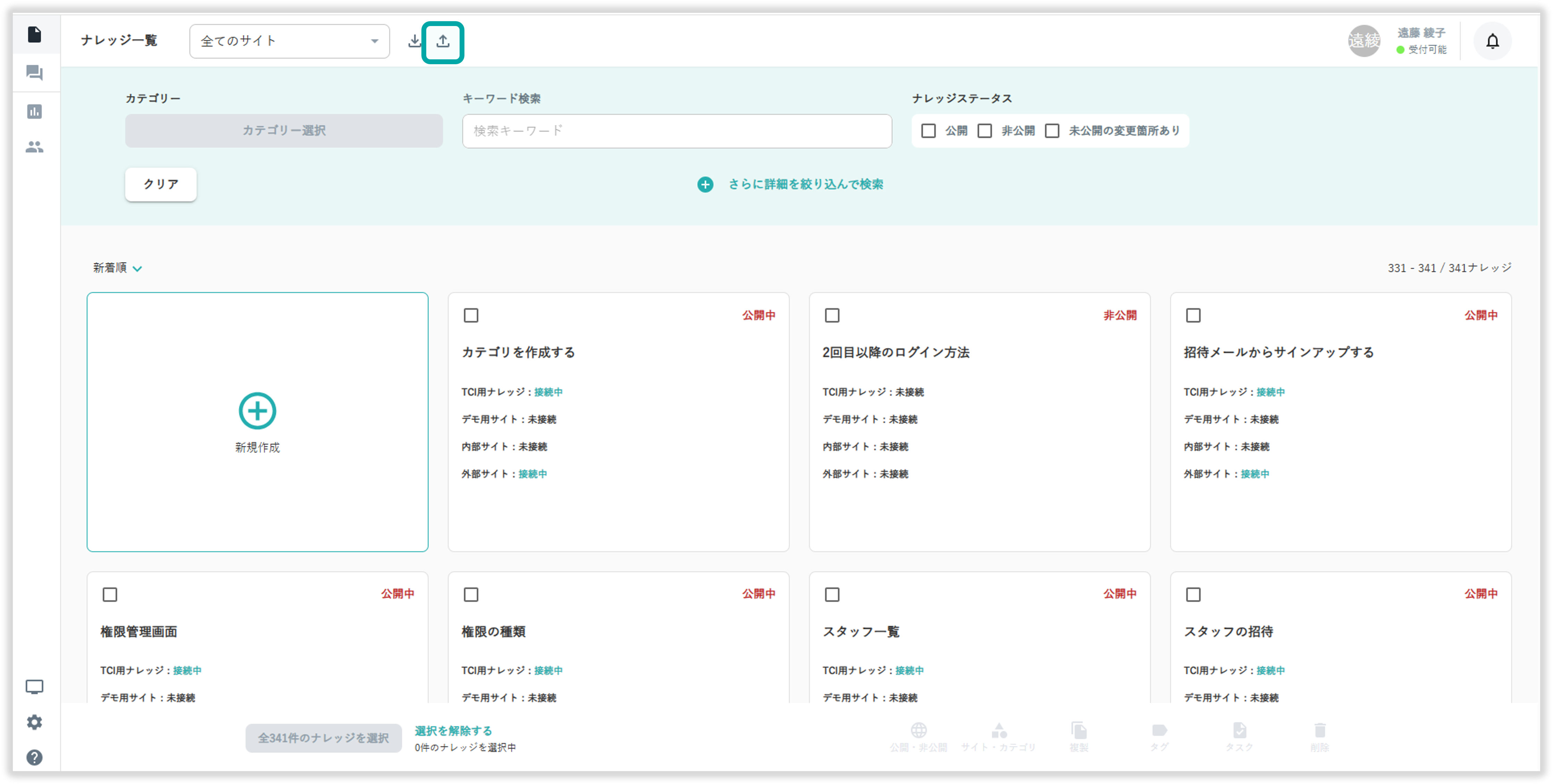Click the 検索キーワード input field
The image size is (1553, 784).
coord(677,131)
